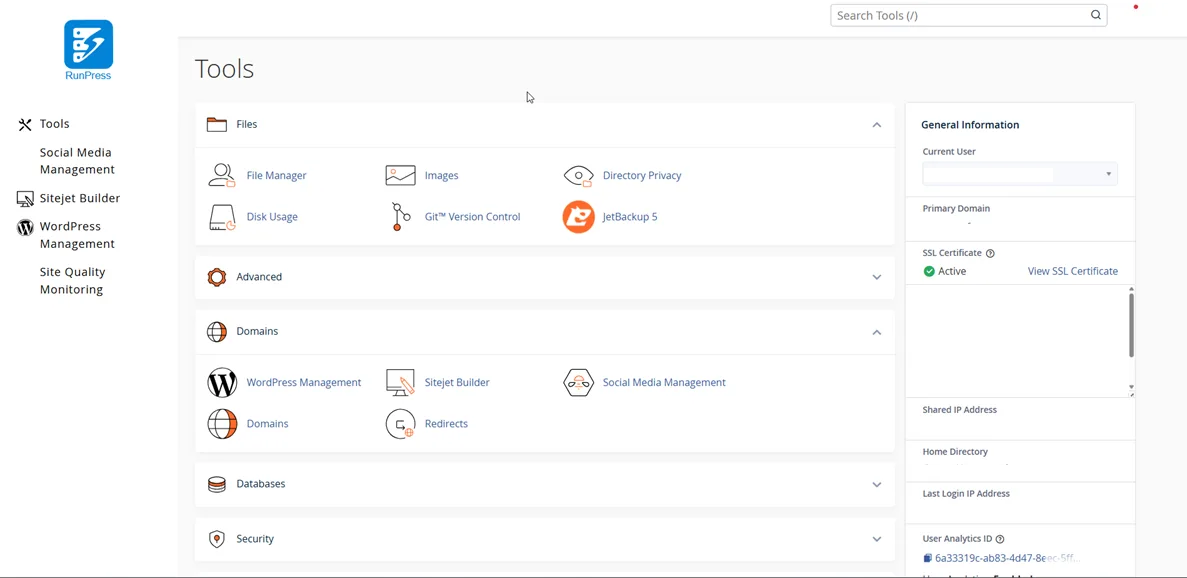Click the Advanced gear section icon
Viewport: 1187px width, 578px height.
pos(217,278)
